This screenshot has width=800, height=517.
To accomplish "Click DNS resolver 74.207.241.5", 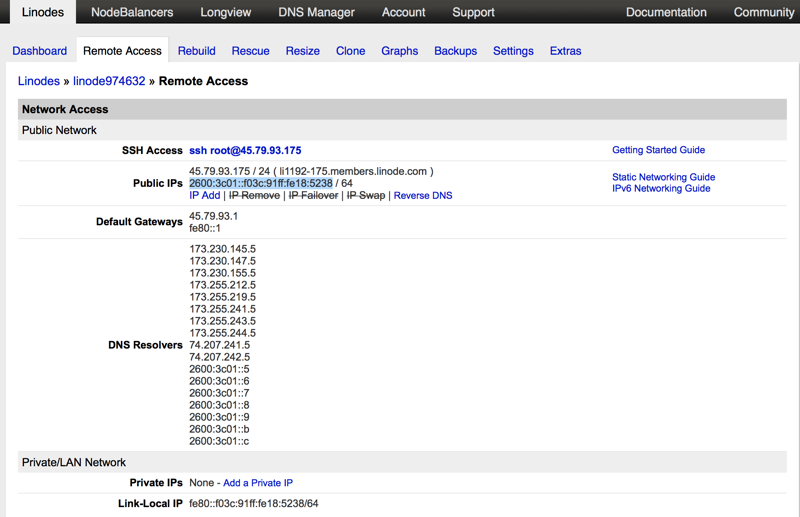I will [220, 345].
